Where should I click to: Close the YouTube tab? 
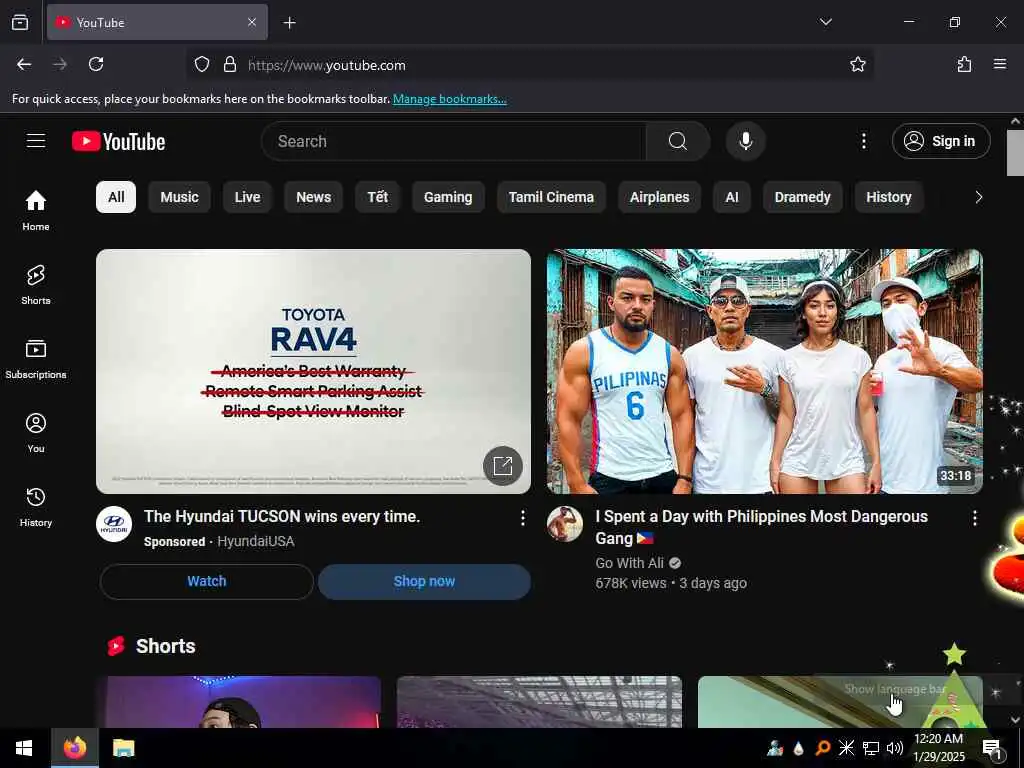(x=251, y=22)
